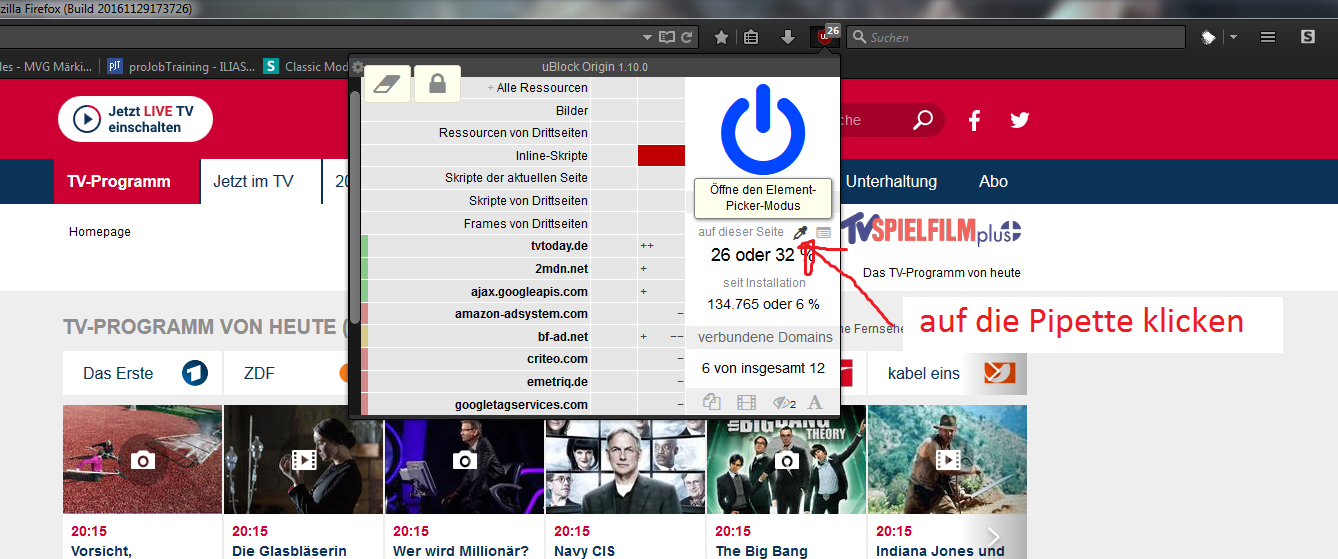Click the 'verbundene Domains' header

764,337
